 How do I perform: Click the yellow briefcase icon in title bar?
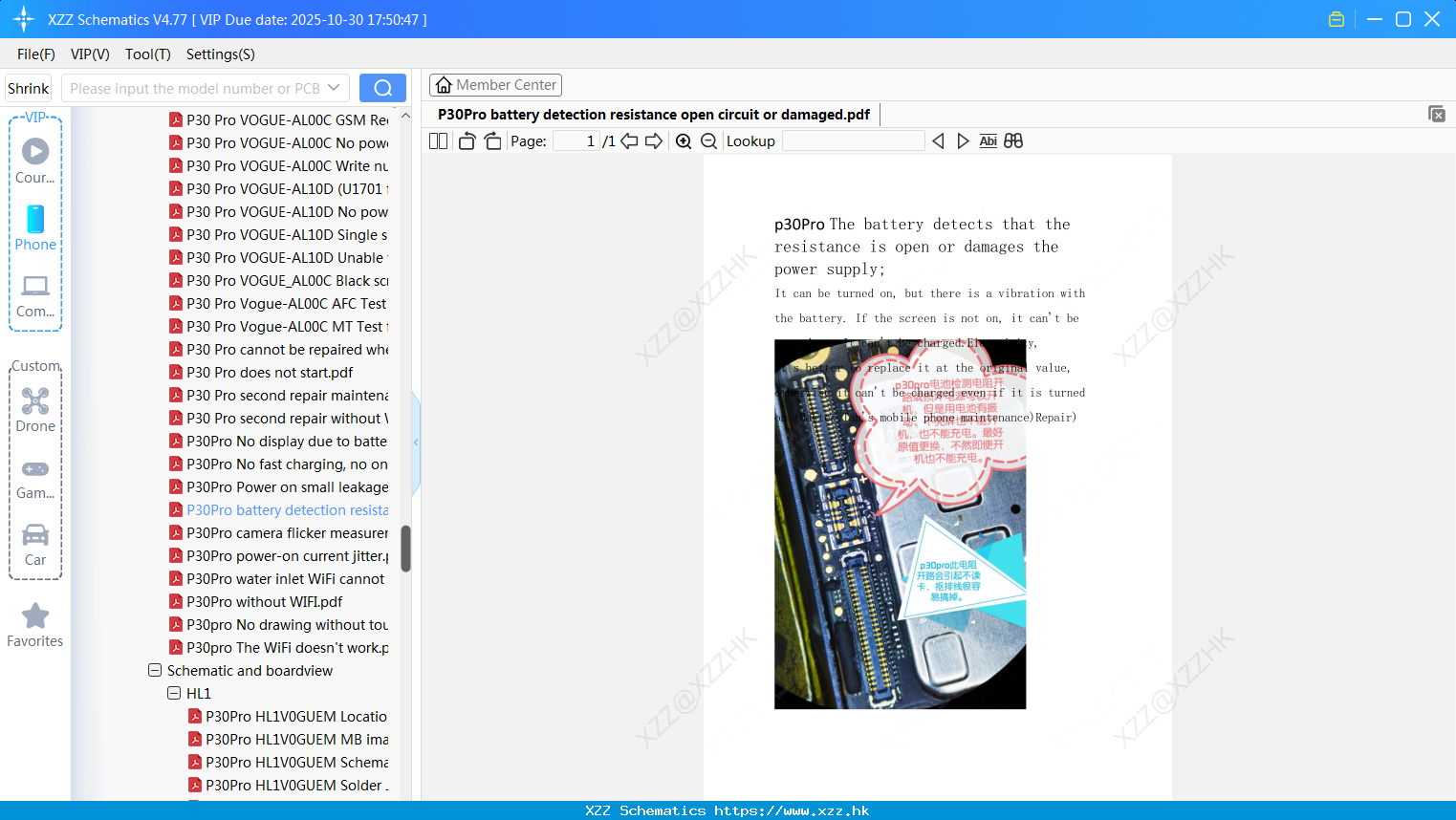pyautogui.click(x=1336, y=19)
